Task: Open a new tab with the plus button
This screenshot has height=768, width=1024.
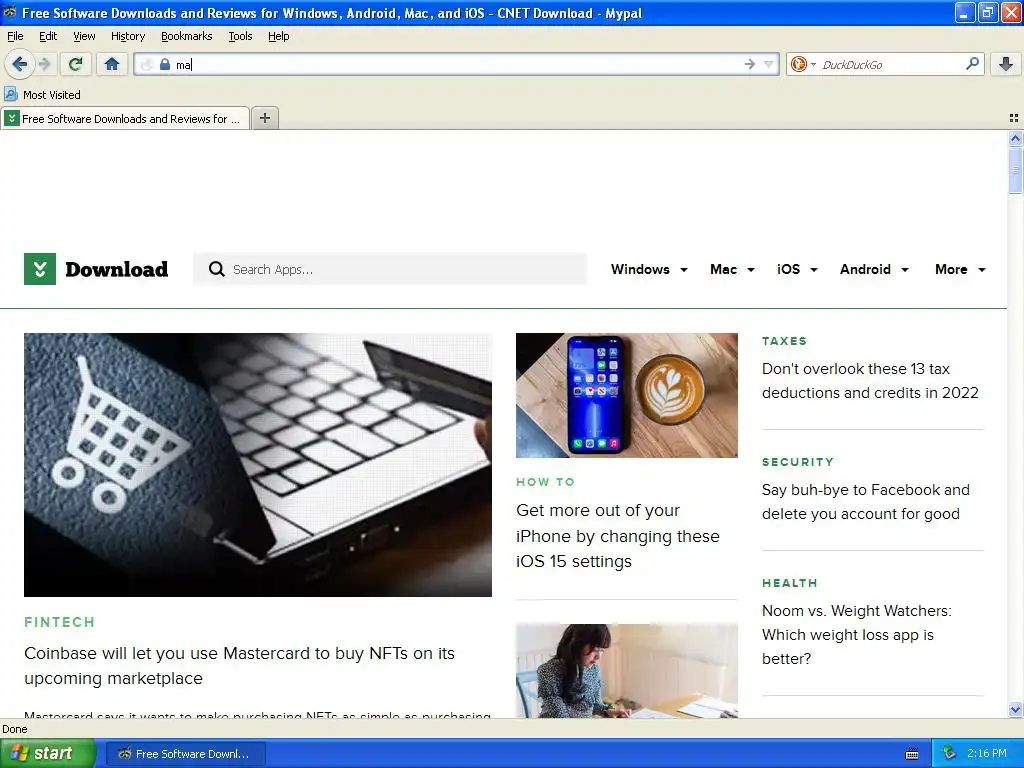Action: click(x=265, y=118)
